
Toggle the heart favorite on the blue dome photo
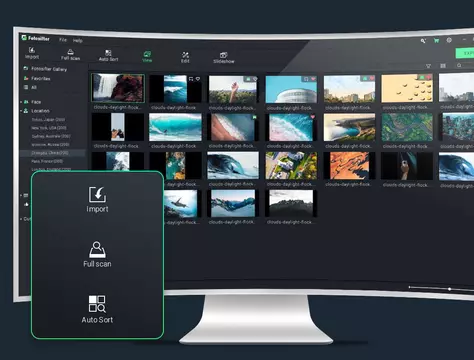[313, 79]
